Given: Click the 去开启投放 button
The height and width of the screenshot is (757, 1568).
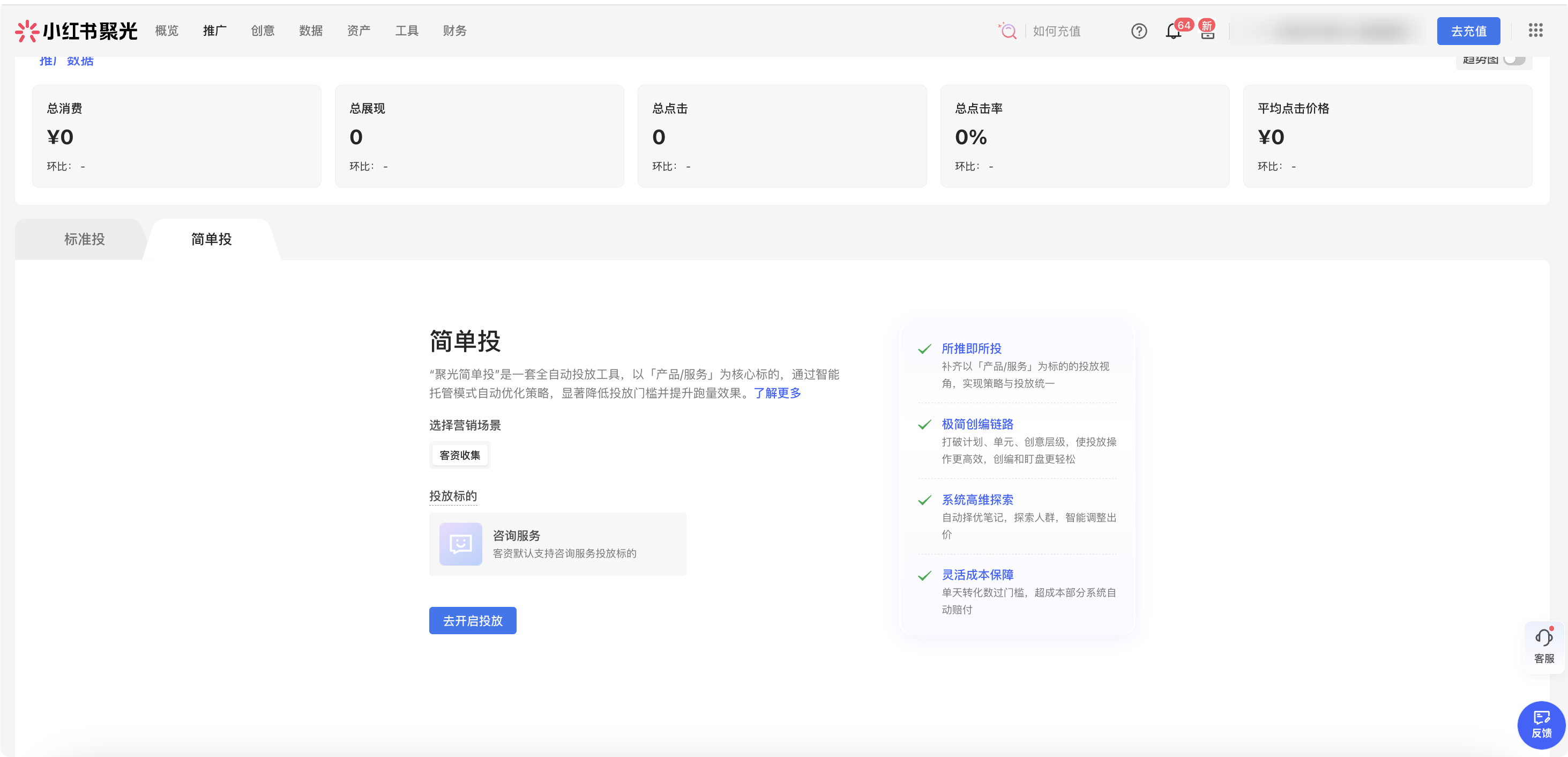Looking at the screenshot, I should coord(472,621).
